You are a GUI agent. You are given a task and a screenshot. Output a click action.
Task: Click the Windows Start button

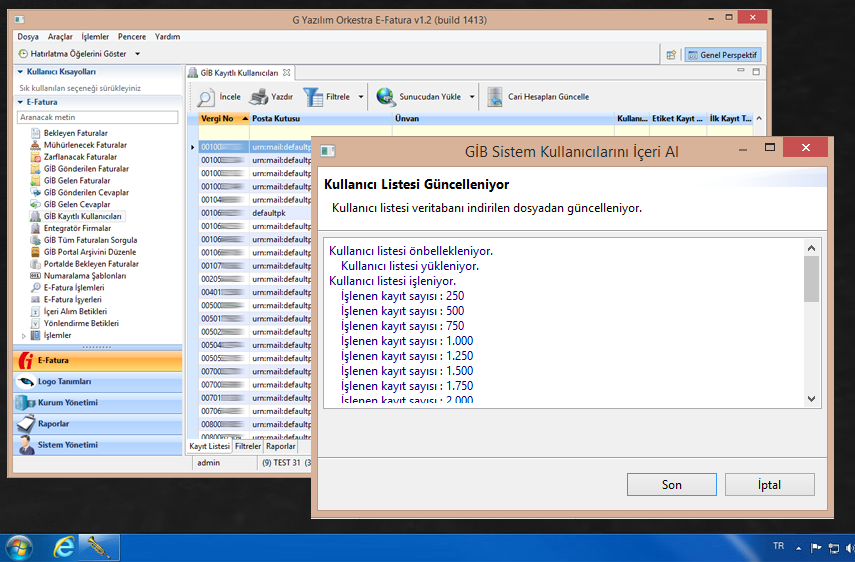(x=19, y=548)
